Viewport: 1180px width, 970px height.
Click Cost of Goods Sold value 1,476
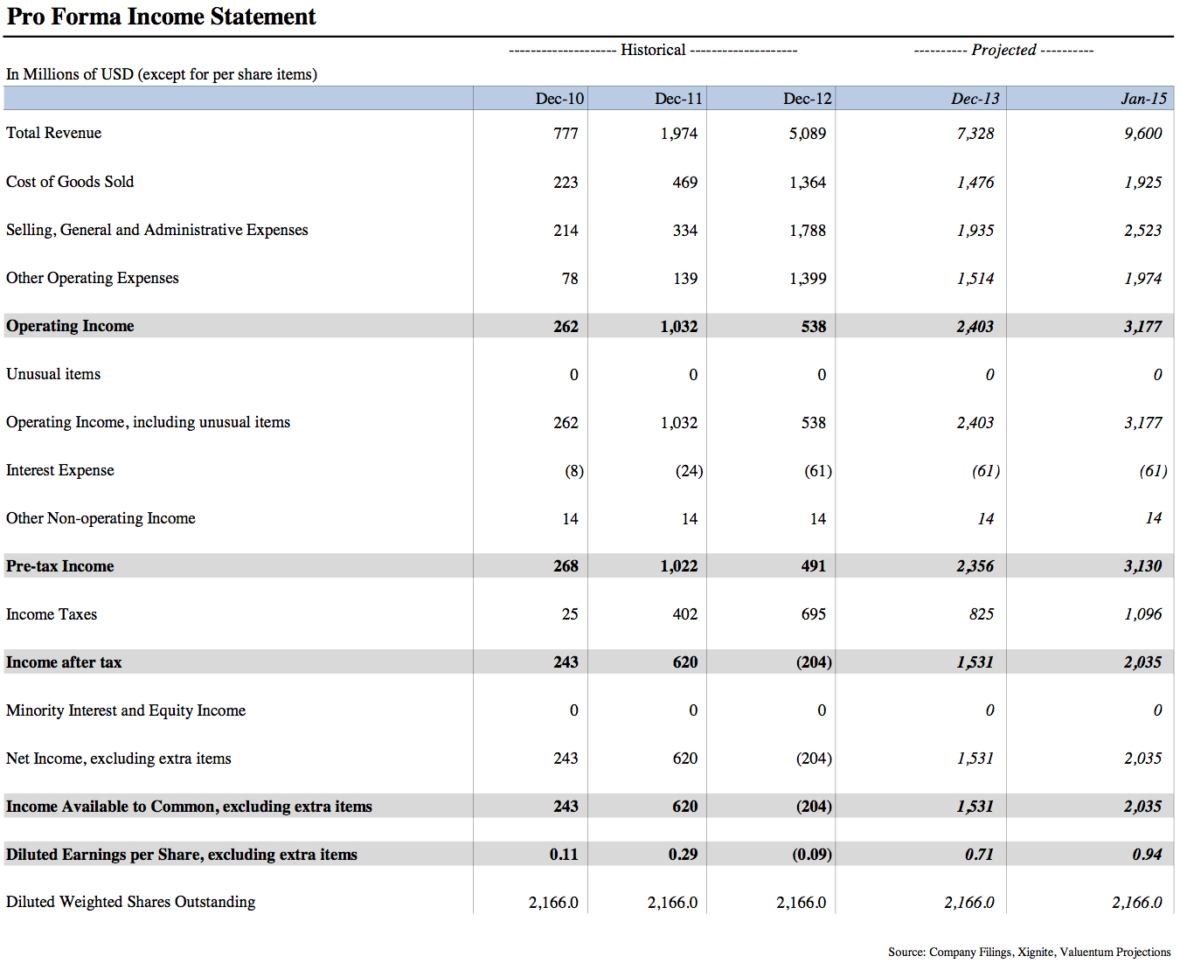coord(975,182)
